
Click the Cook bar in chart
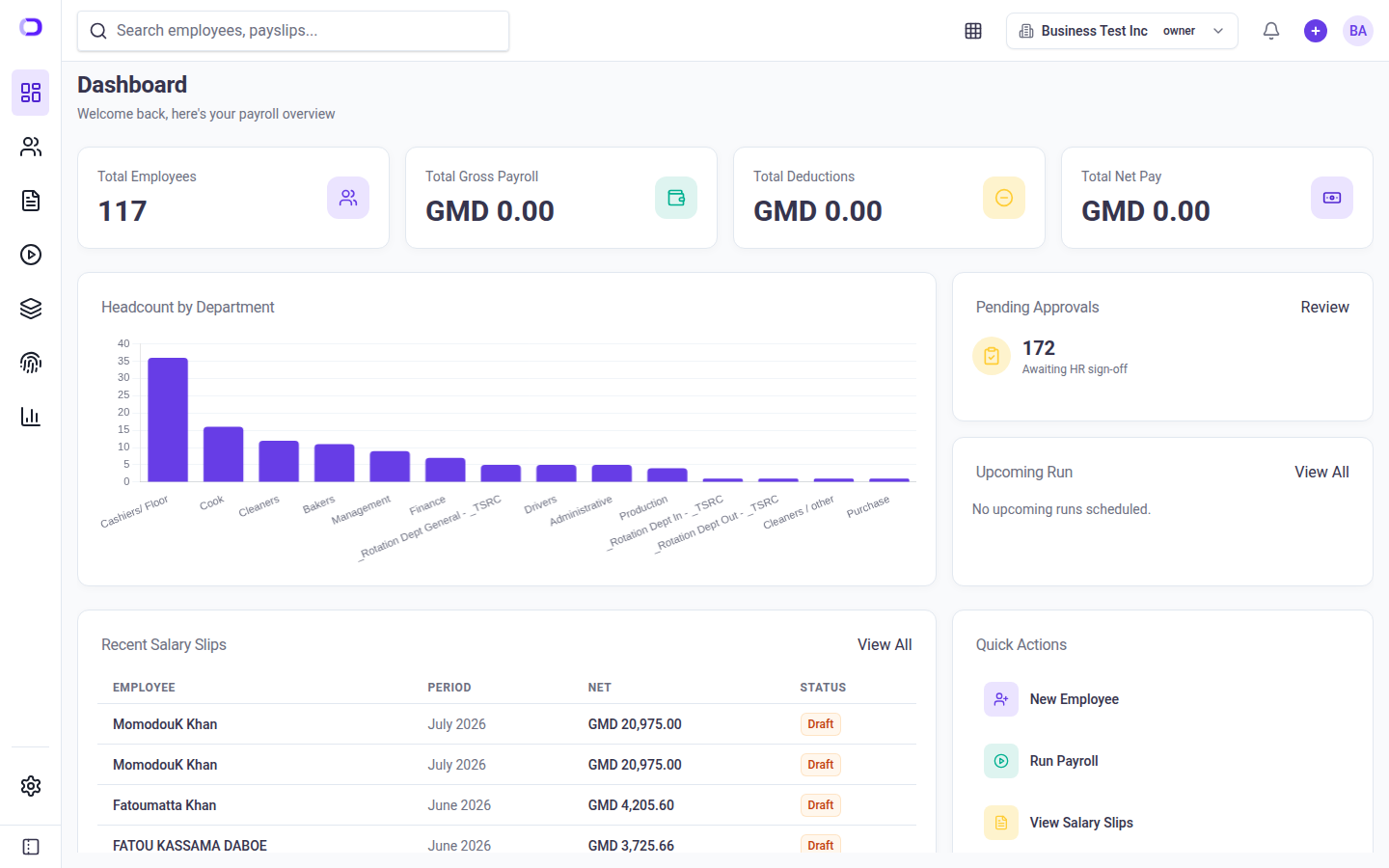tap(223, 454)
